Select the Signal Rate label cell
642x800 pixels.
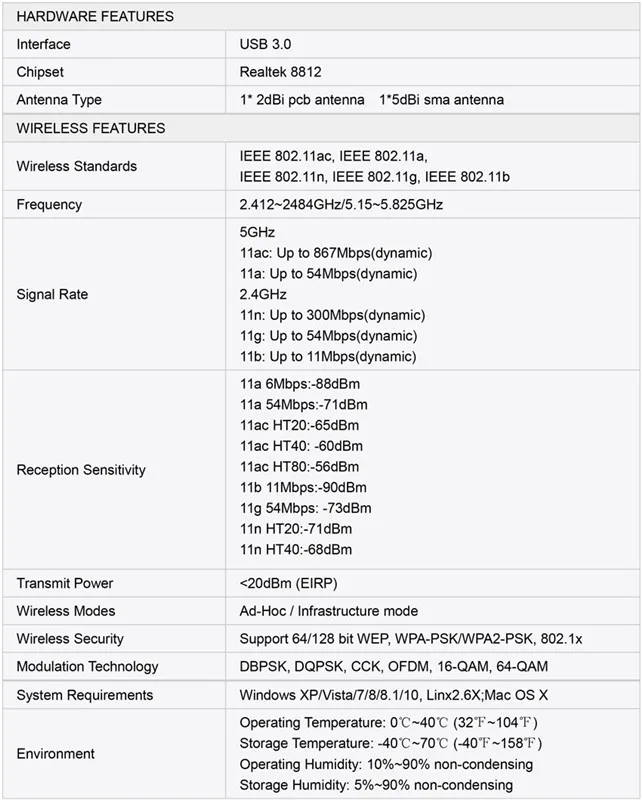[x=114, y=294]
